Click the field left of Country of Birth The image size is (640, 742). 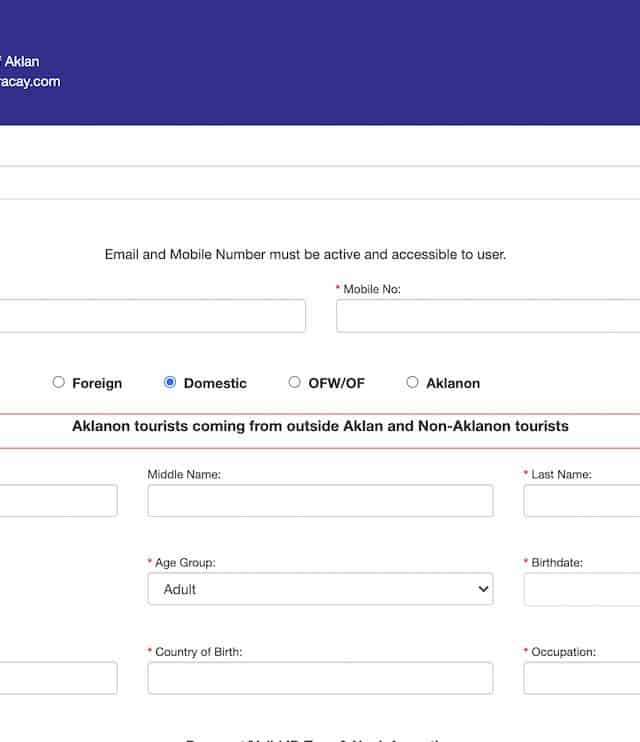tap(58, 678)
